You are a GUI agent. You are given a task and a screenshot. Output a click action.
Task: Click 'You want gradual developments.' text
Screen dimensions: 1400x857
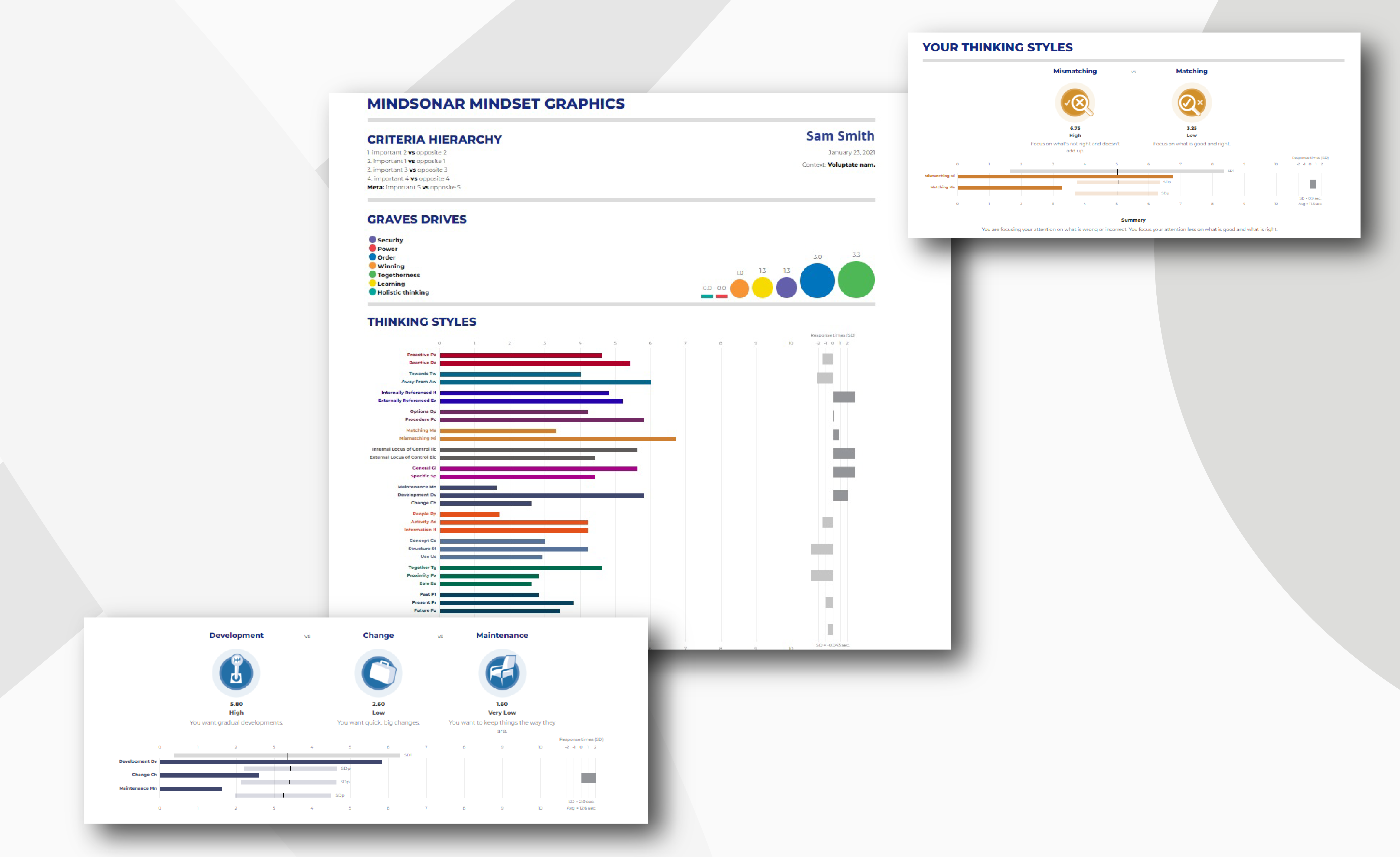[x=236, y=723]
